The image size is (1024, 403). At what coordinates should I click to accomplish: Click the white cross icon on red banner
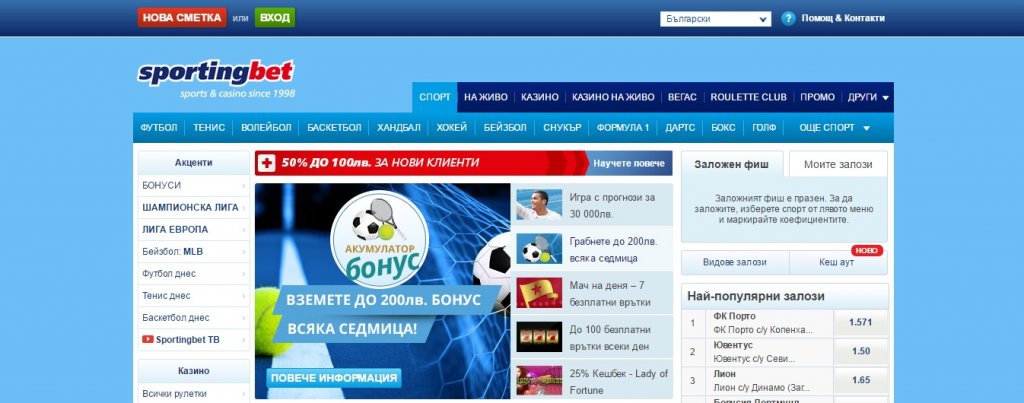pos(266,163)
